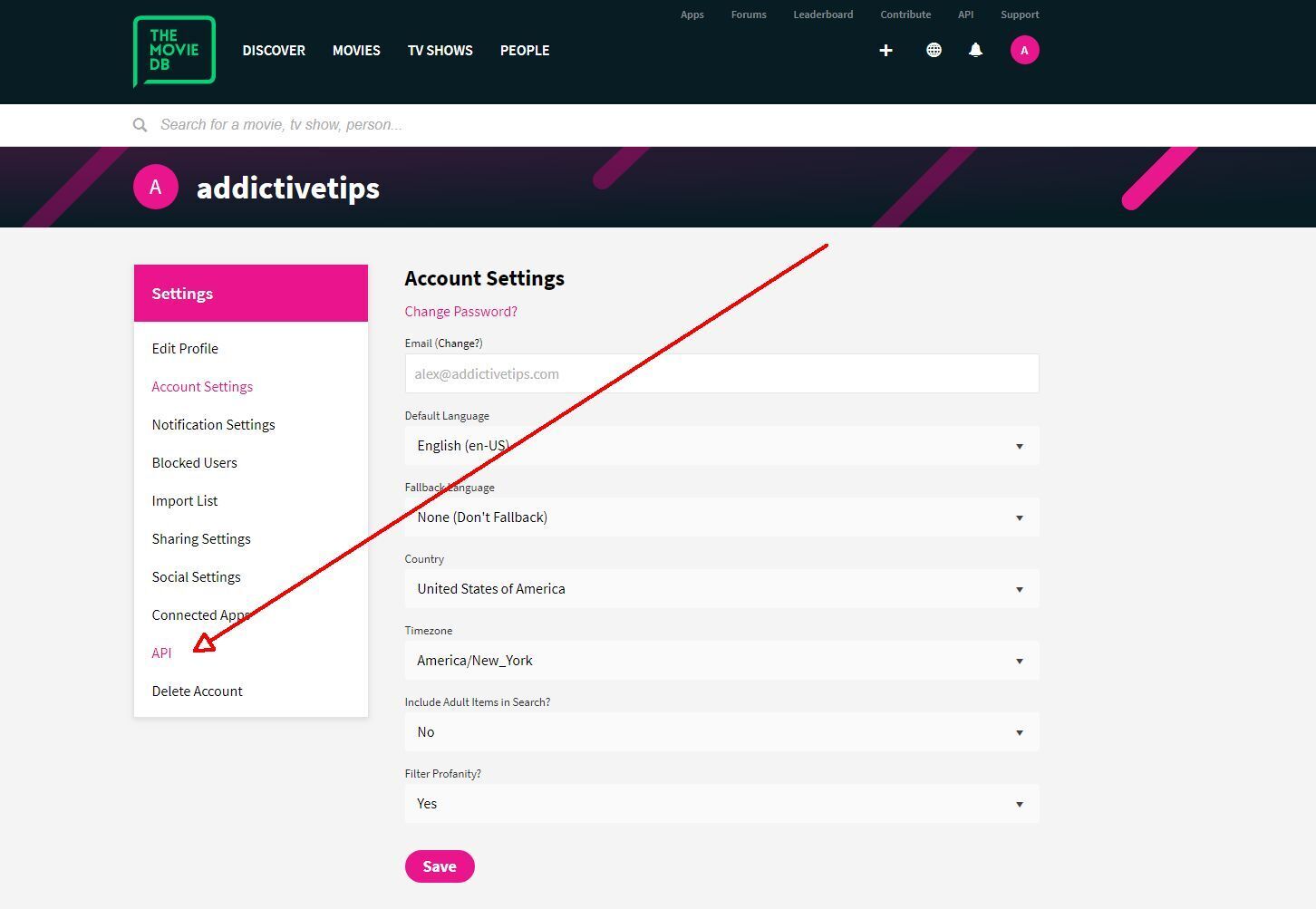
Task: Click the plus add icon
Action: pyautogui.click(x=885, y=51)
